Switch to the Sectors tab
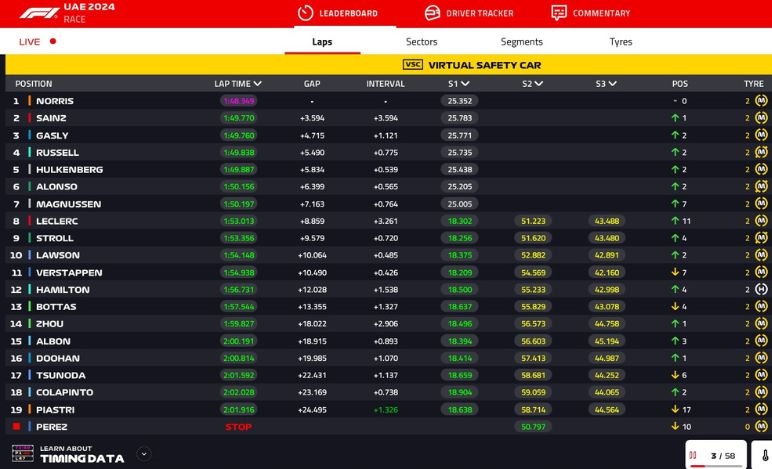Viewport: 772px width, 469px height. (421, 42)
